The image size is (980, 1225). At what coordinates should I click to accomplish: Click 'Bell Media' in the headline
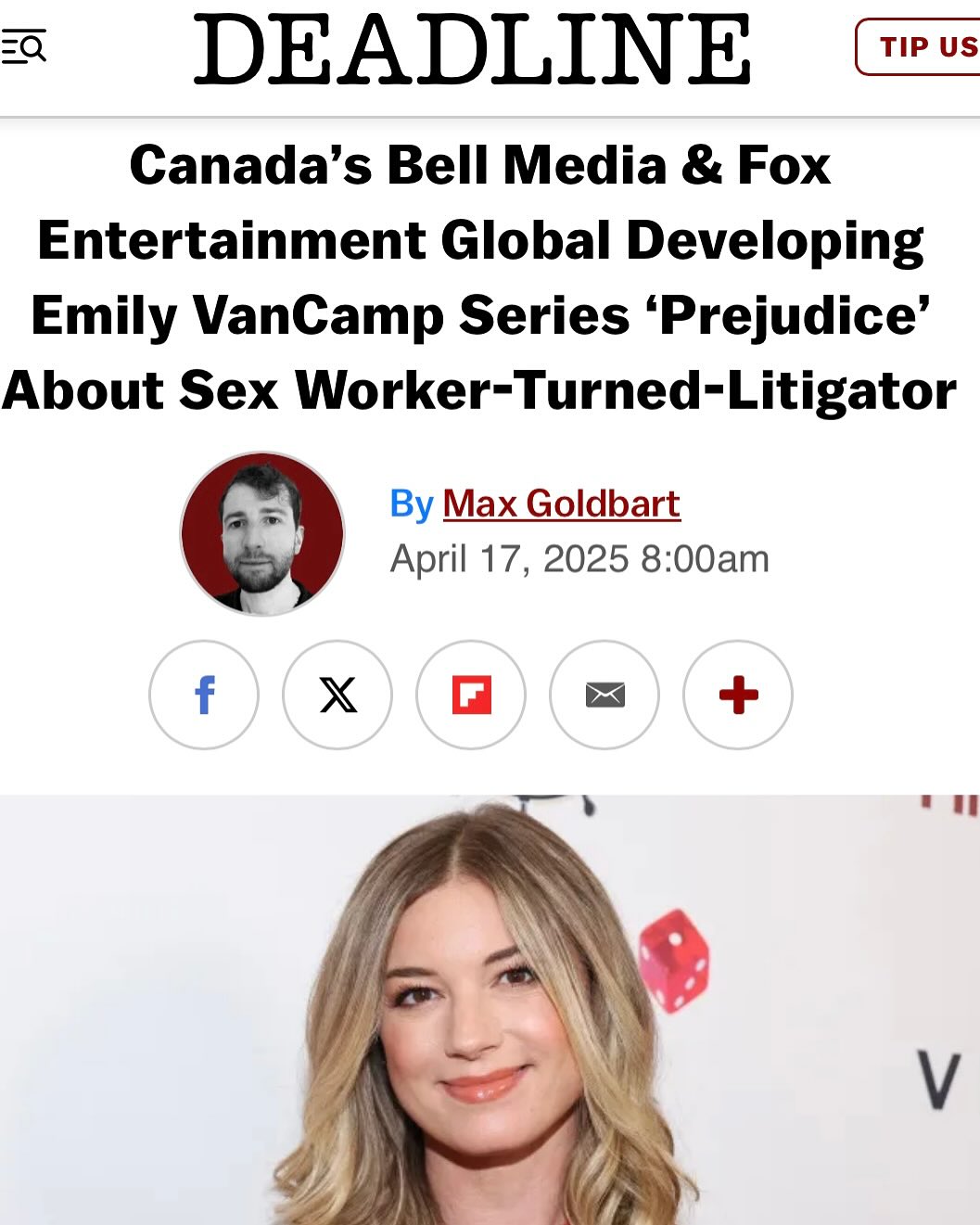[x=527, y=165]
